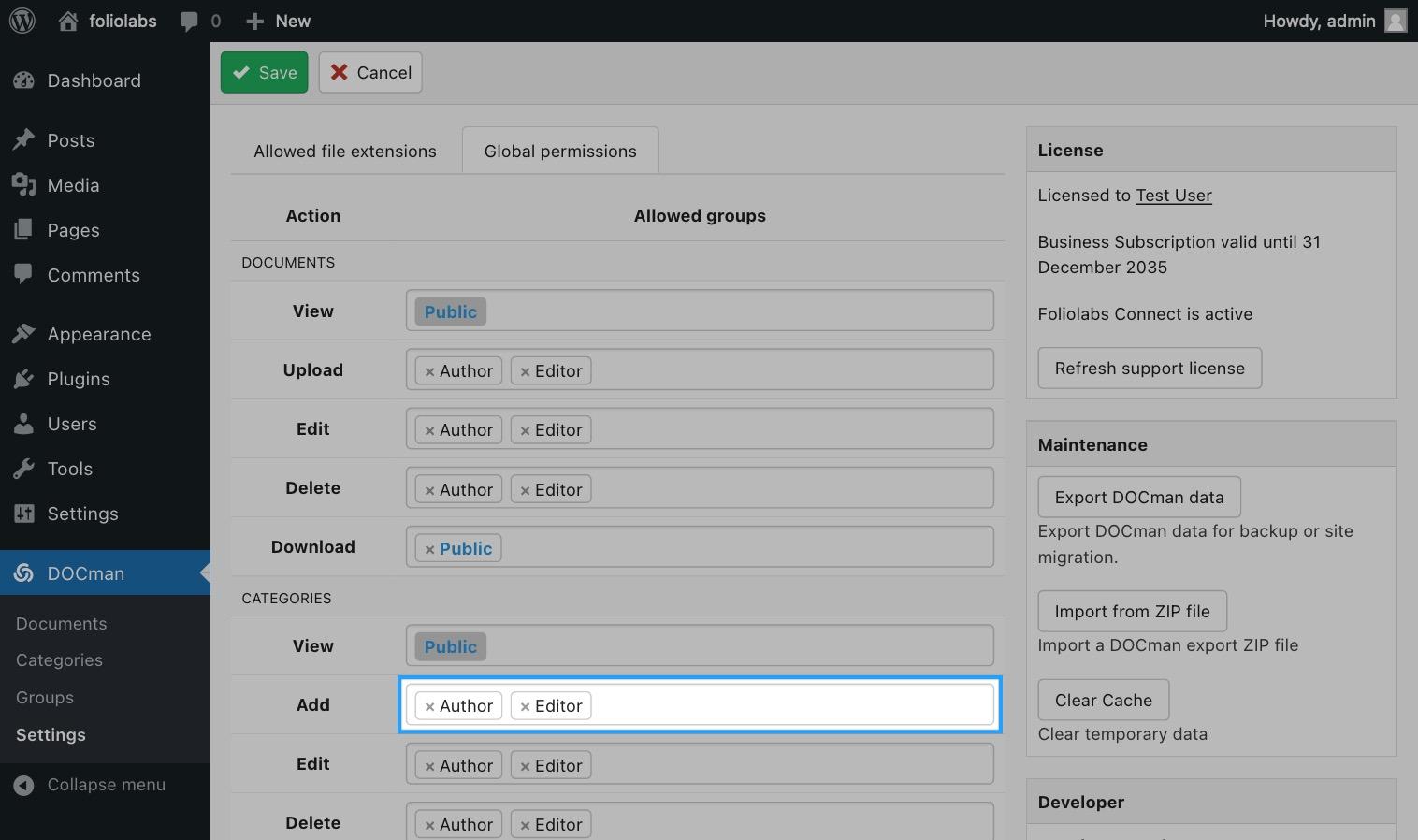
Task: Open the Dashboard gauge icon
Action: 23,80
